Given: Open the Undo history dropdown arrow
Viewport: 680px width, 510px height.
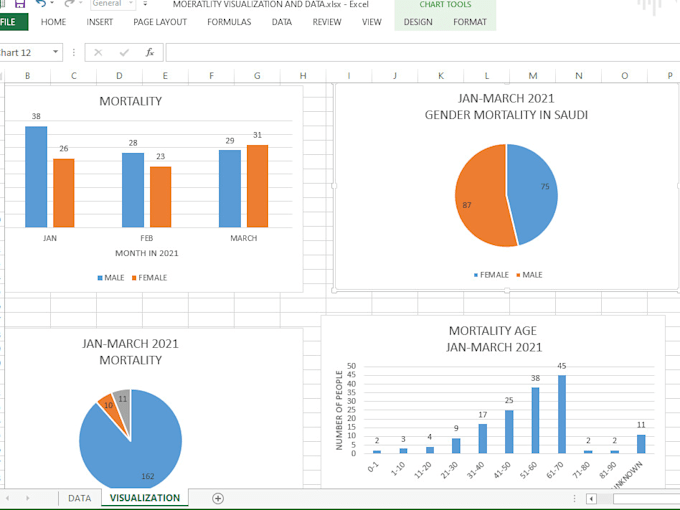Looking at the screenshot, I should 52,3.
